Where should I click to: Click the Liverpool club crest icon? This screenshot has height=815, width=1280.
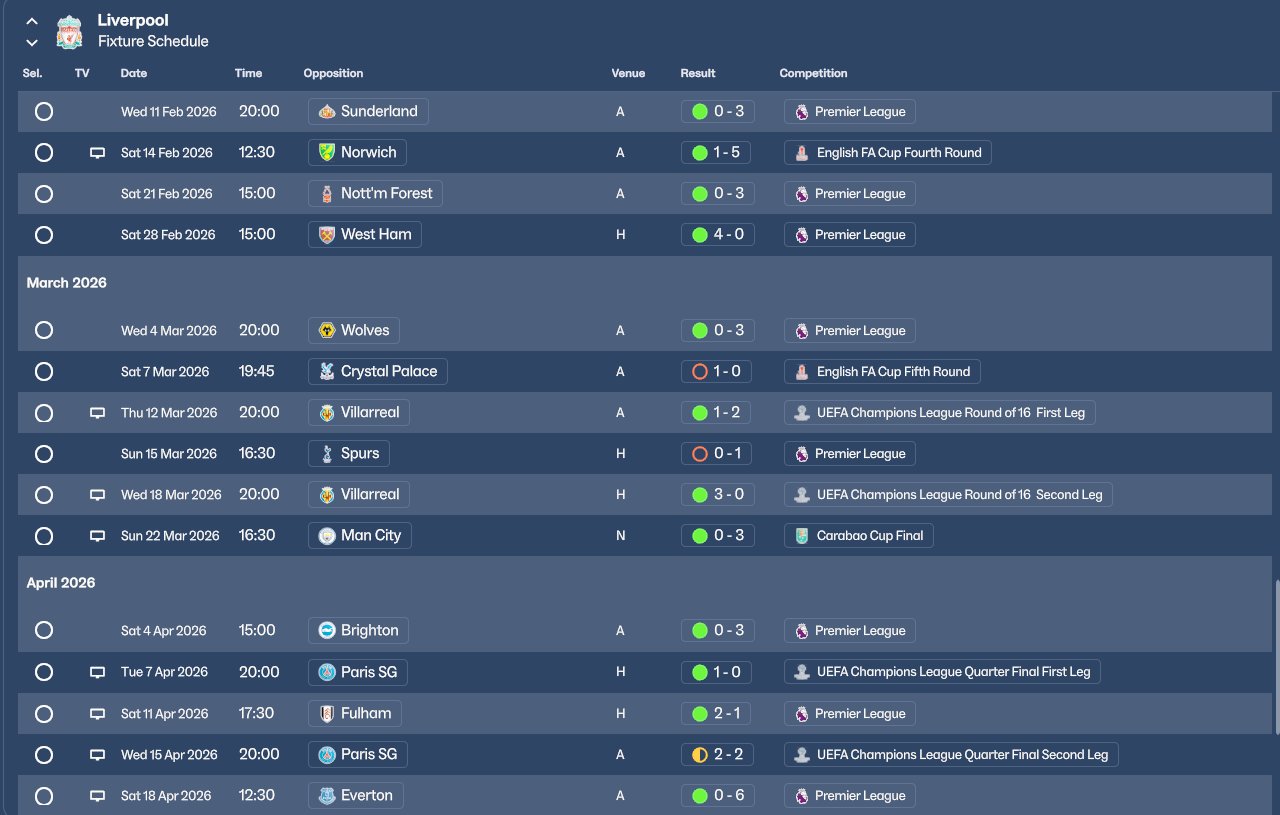click(69, 31)
